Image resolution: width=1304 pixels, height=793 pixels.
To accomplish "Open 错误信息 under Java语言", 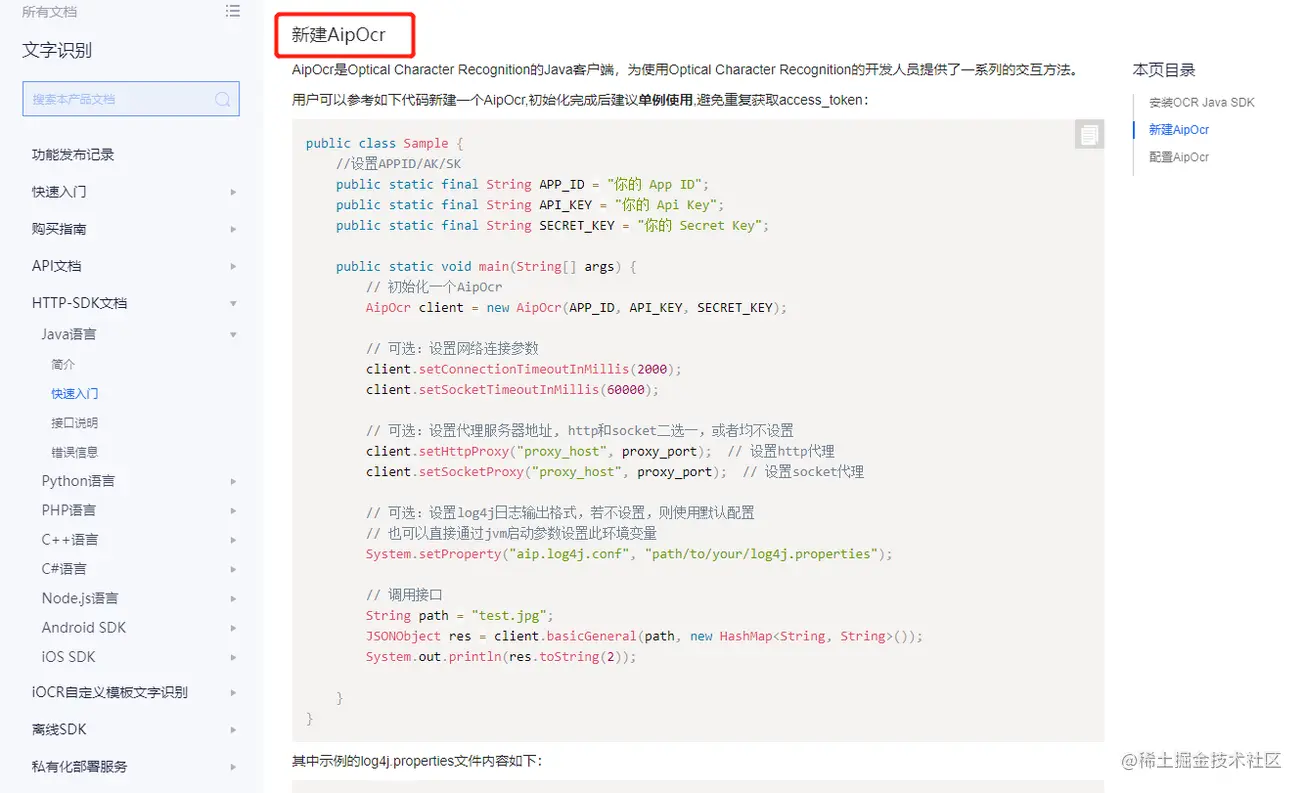I will click(75, 452).
